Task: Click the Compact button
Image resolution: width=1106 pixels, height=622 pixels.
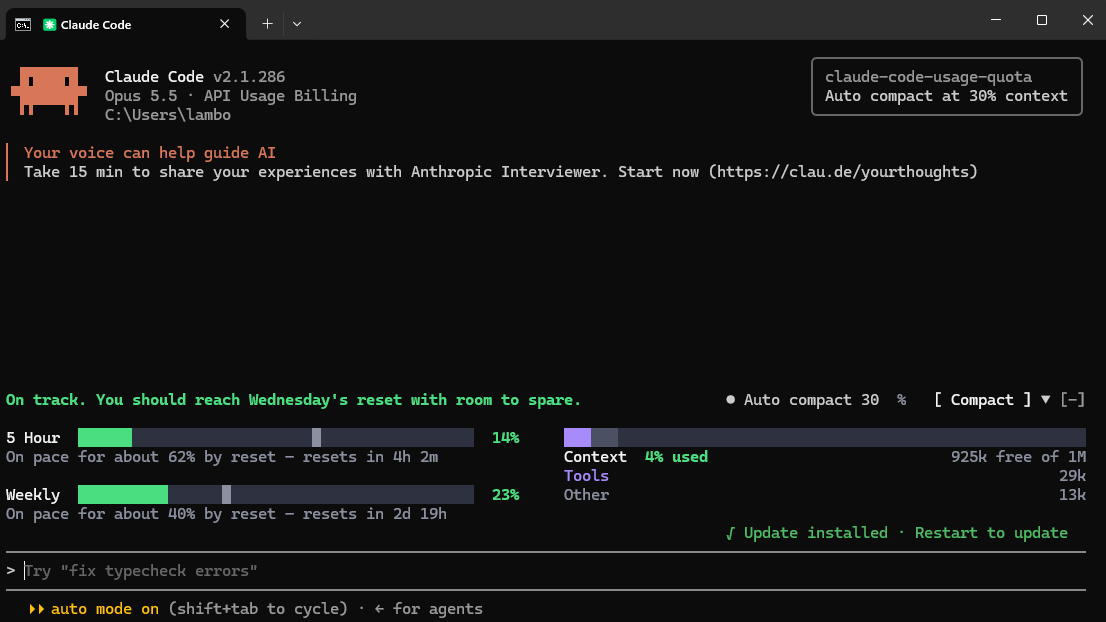Action: click(x=982, y=400)
